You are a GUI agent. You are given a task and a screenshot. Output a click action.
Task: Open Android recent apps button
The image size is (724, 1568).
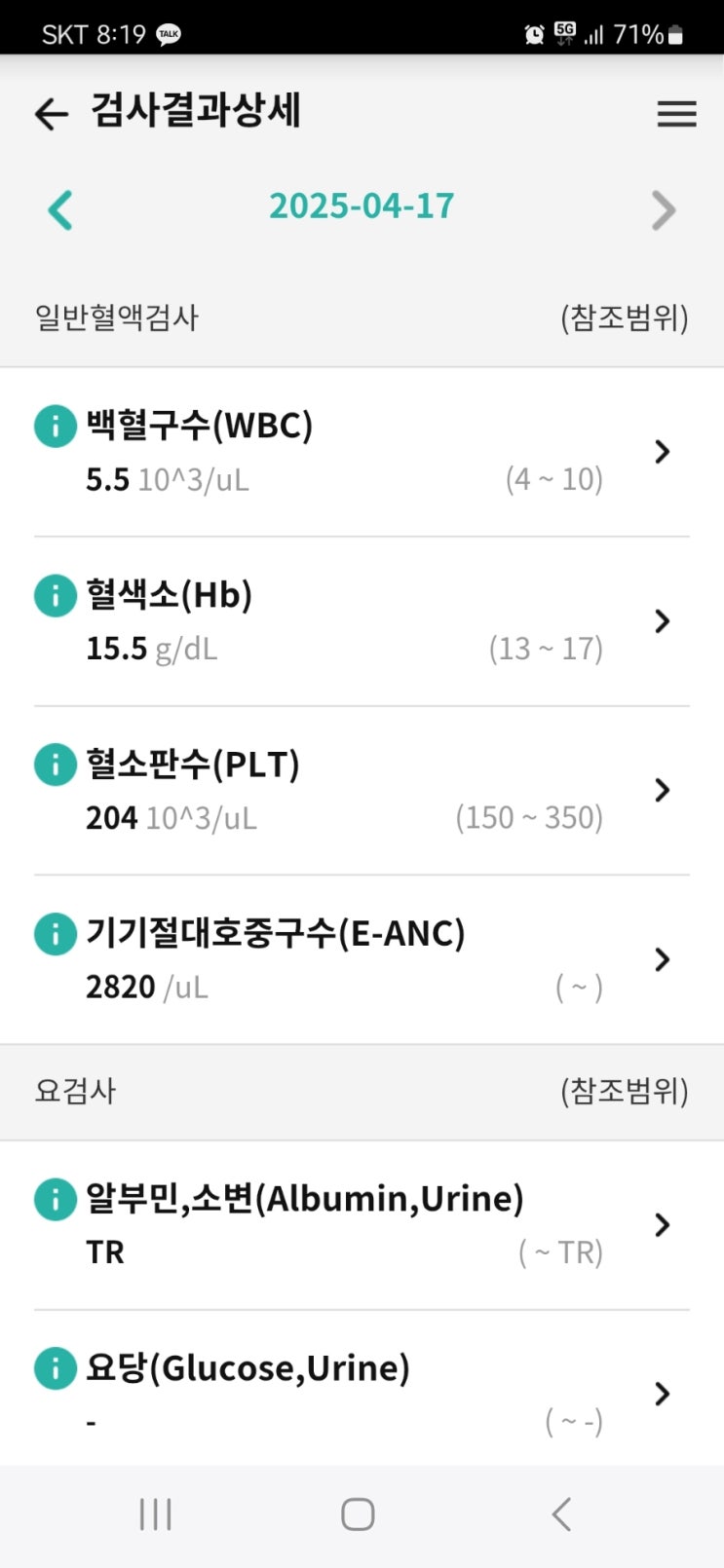click(156, 1514)
